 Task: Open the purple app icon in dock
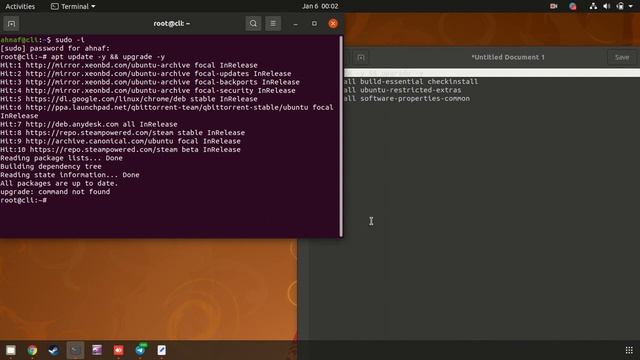[97, 350]
